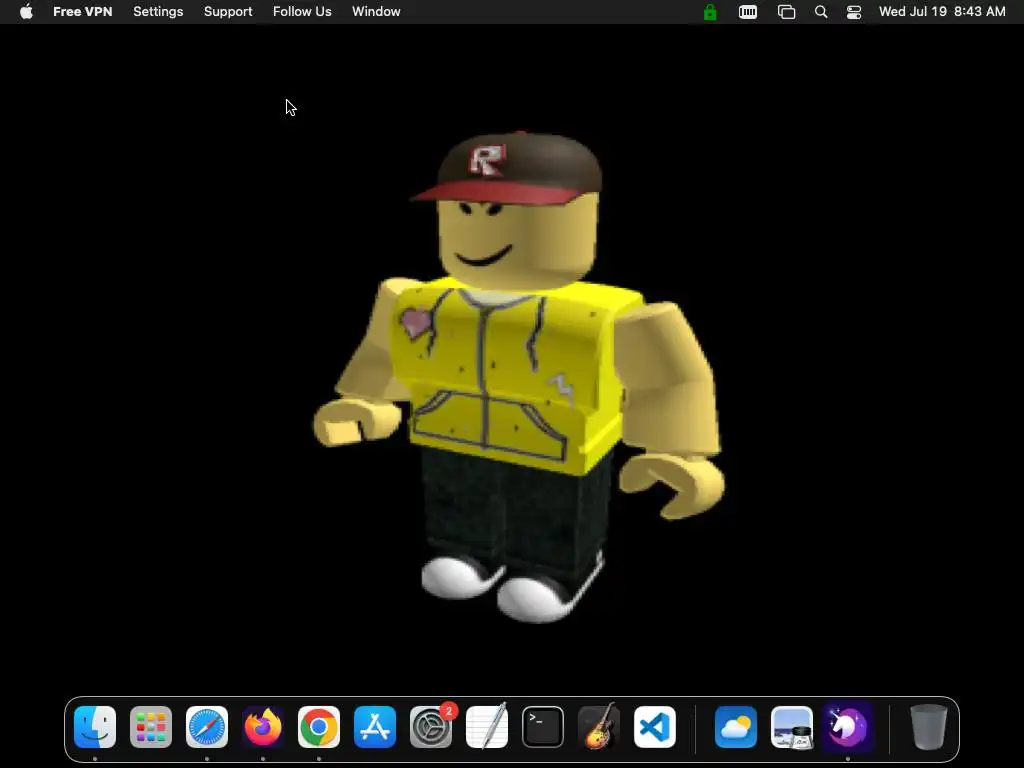Click the overlapping windows icon in menu bar

point(786,12)
